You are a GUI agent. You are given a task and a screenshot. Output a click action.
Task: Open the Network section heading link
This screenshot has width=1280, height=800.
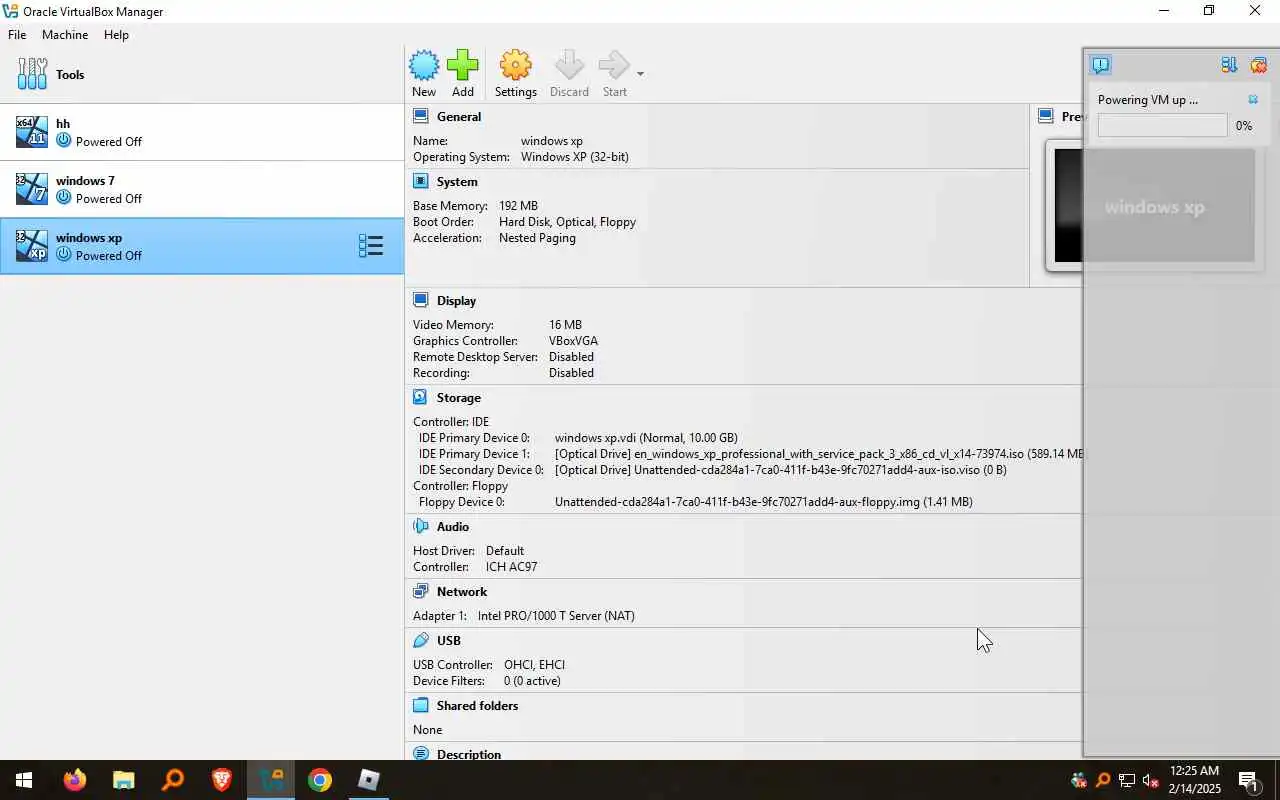point(462,592)
